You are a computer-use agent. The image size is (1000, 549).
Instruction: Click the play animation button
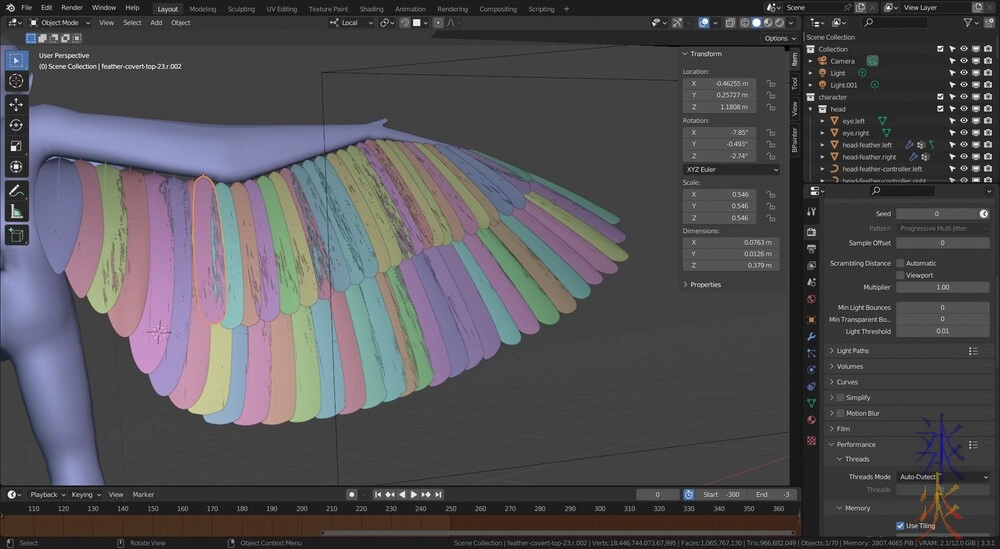[x=413, y=495]
